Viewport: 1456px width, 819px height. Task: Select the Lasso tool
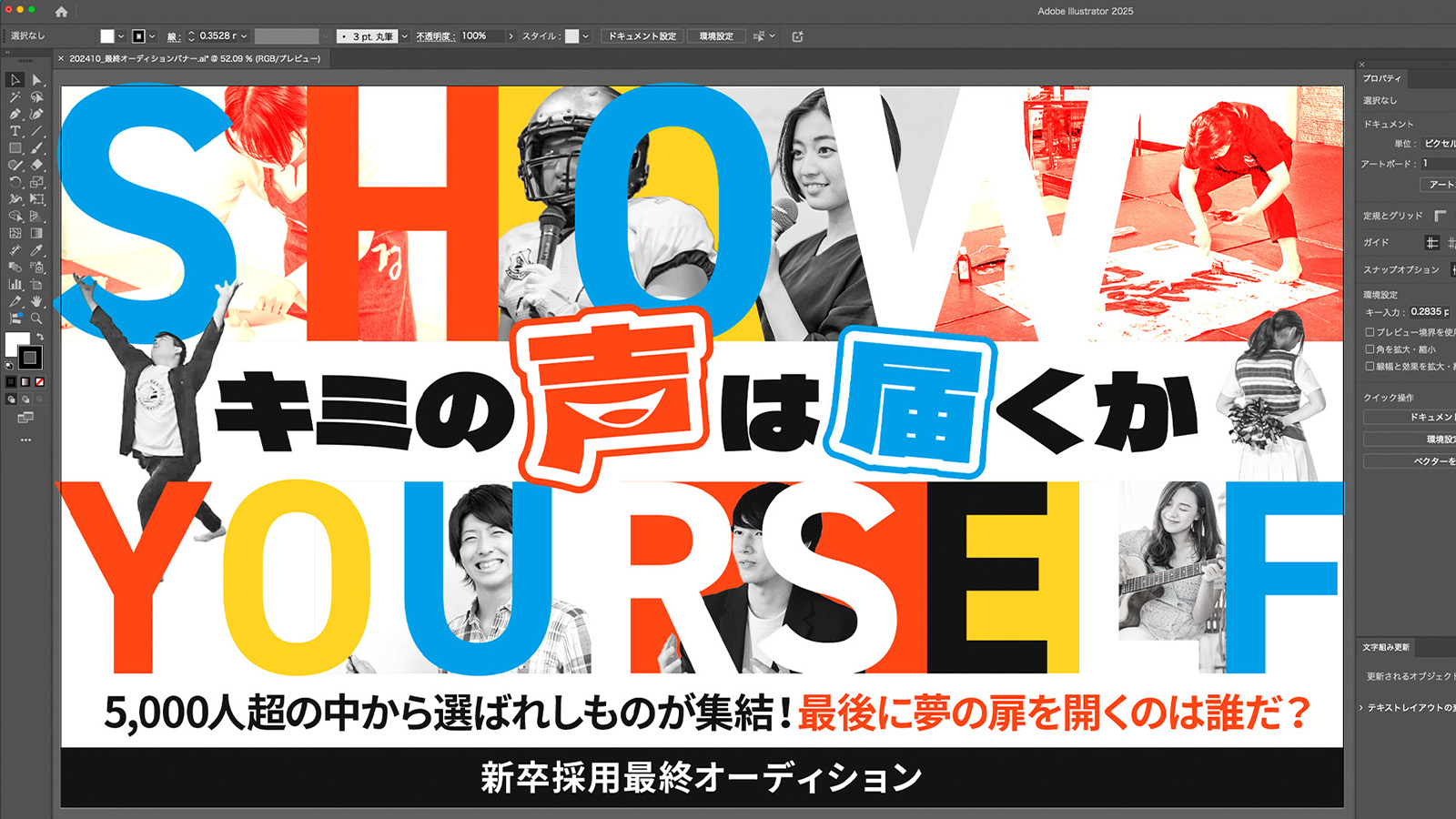tap(37, 96)
